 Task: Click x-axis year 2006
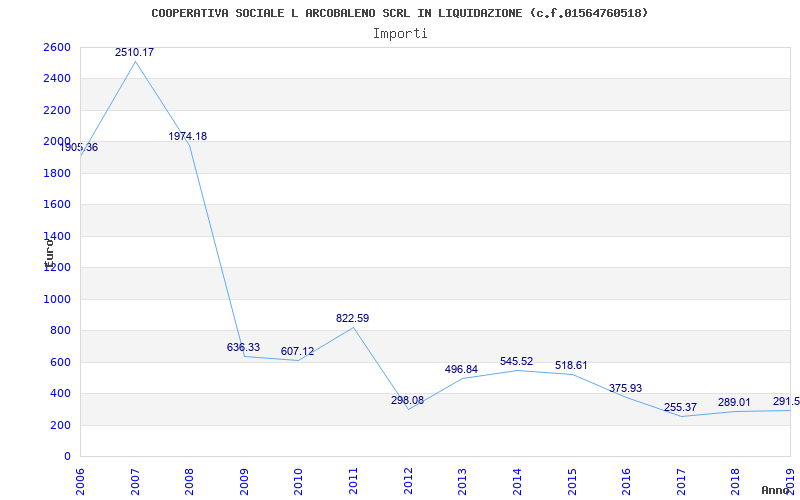tap(80, 482)
